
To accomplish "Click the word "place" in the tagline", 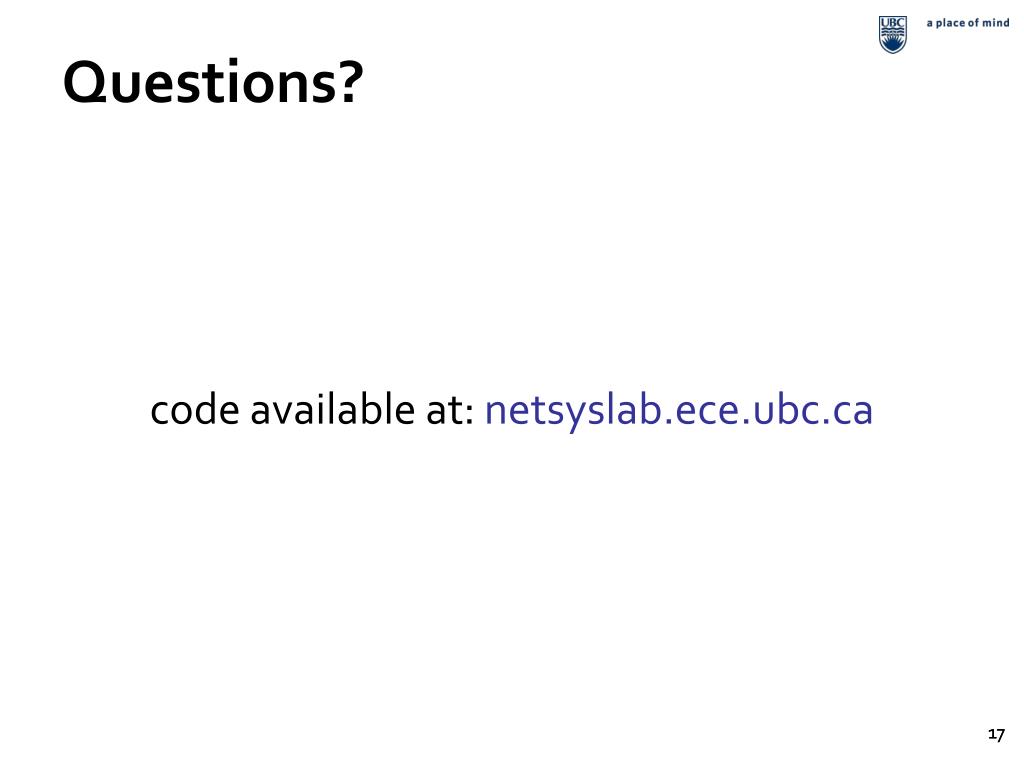I will (x=949, y=23).
